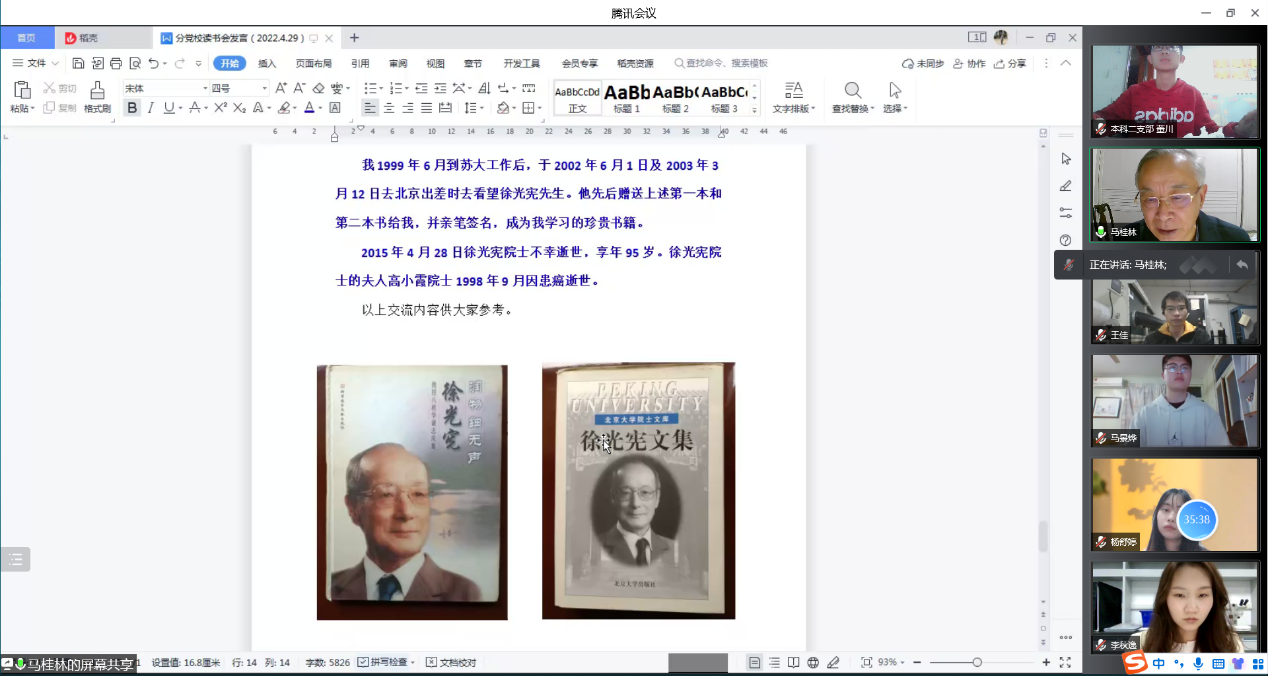Image resolution: width=1268 pixels, height=676 pixels.
Task: Open the Find and Replace magnifier
Action: click(853, 90)
